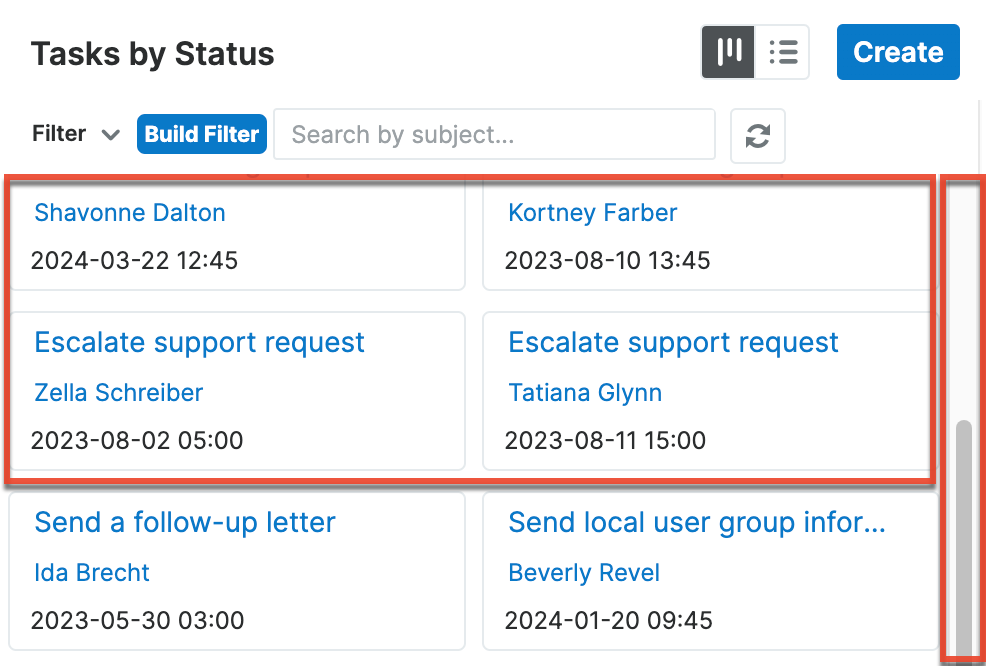The width and height of the screenshot is (986, 666).
Task: Click the Create button
Action: (897, 52)
